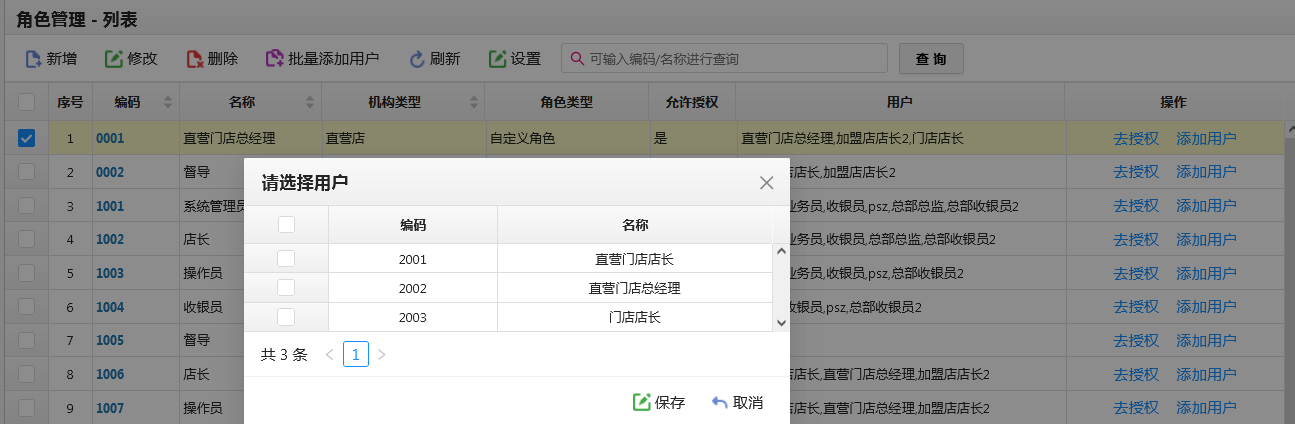Screen dimensions: 1295x424
Task: Click the 允许授权 column header
Action: tap(691, 102)
